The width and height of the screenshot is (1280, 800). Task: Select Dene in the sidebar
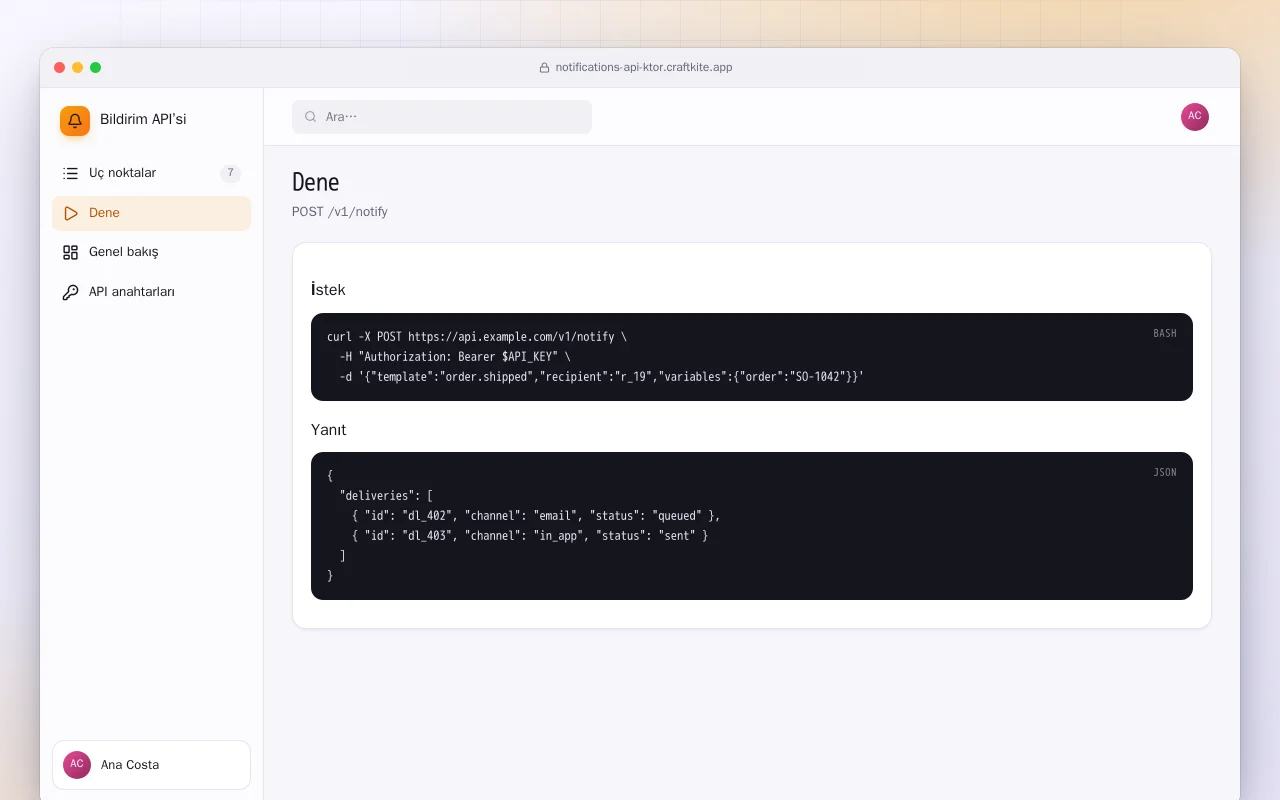click(151, 213)
